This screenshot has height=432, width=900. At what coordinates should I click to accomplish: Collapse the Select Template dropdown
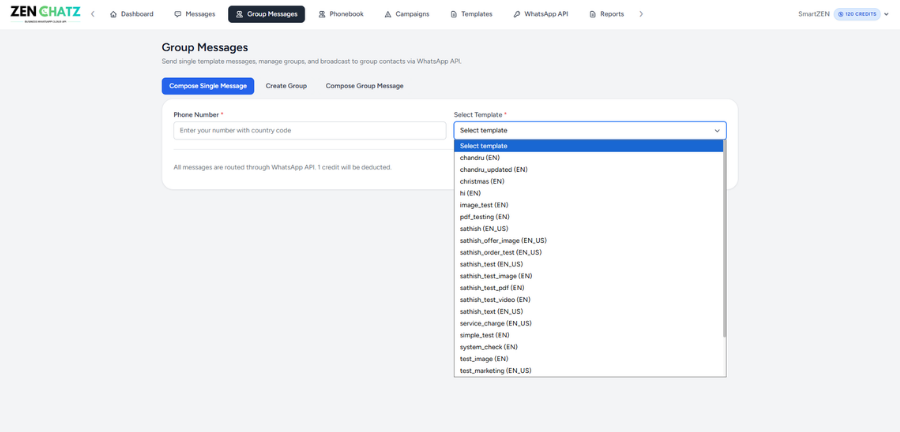point(590,130)
